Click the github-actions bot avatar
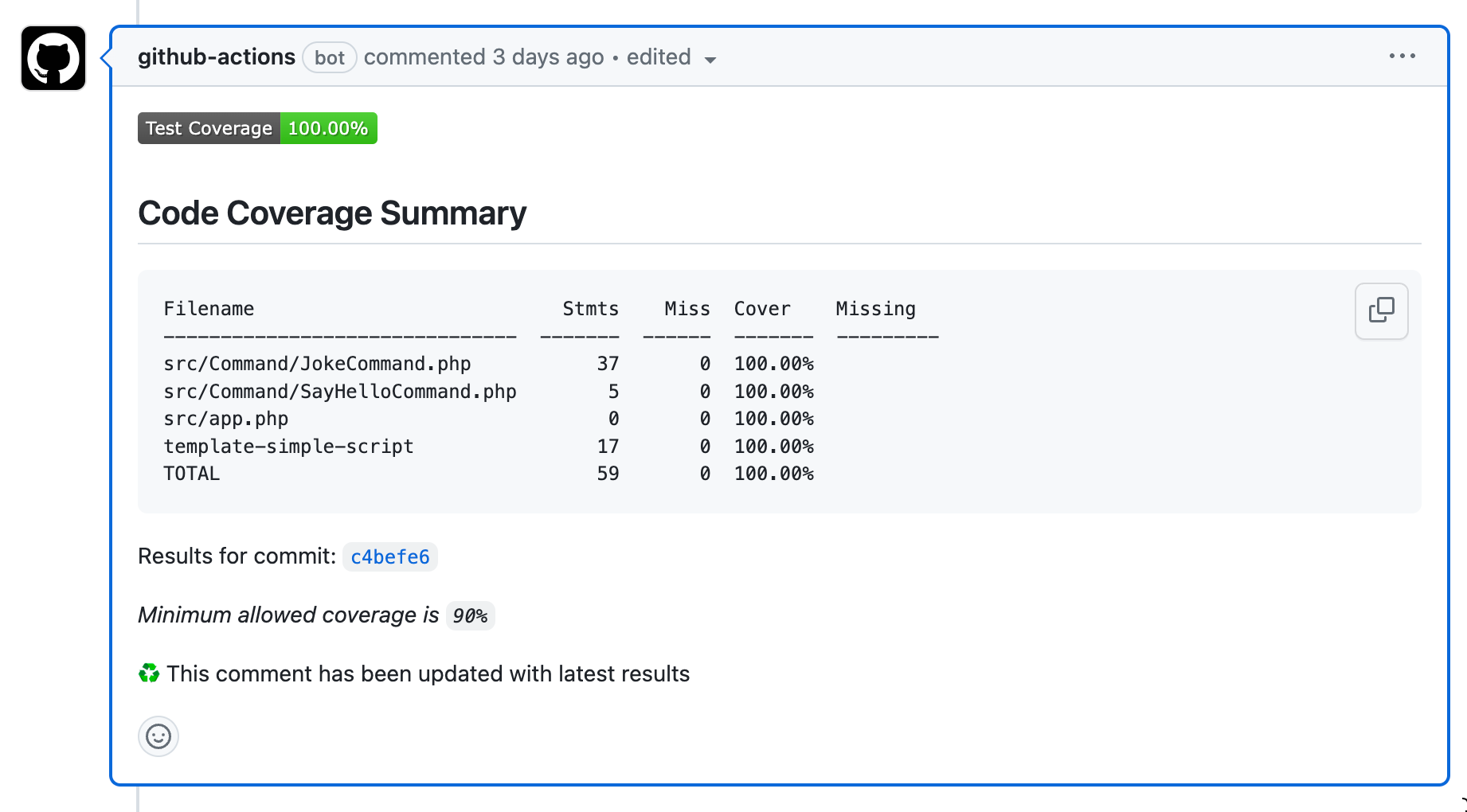 coord(53,58)
